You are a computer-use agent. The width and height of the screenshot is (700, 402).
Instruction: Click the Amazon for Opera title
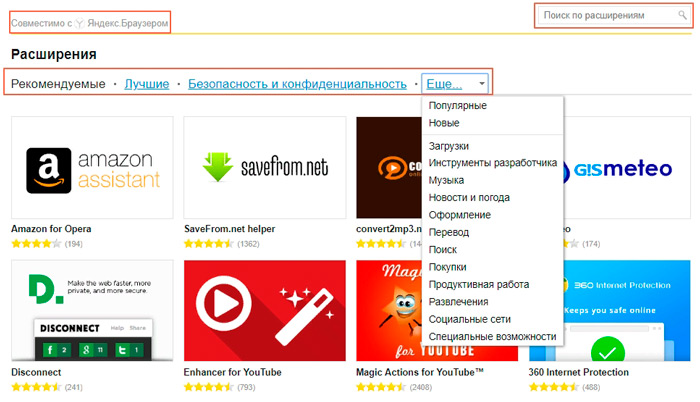[51, 229]
